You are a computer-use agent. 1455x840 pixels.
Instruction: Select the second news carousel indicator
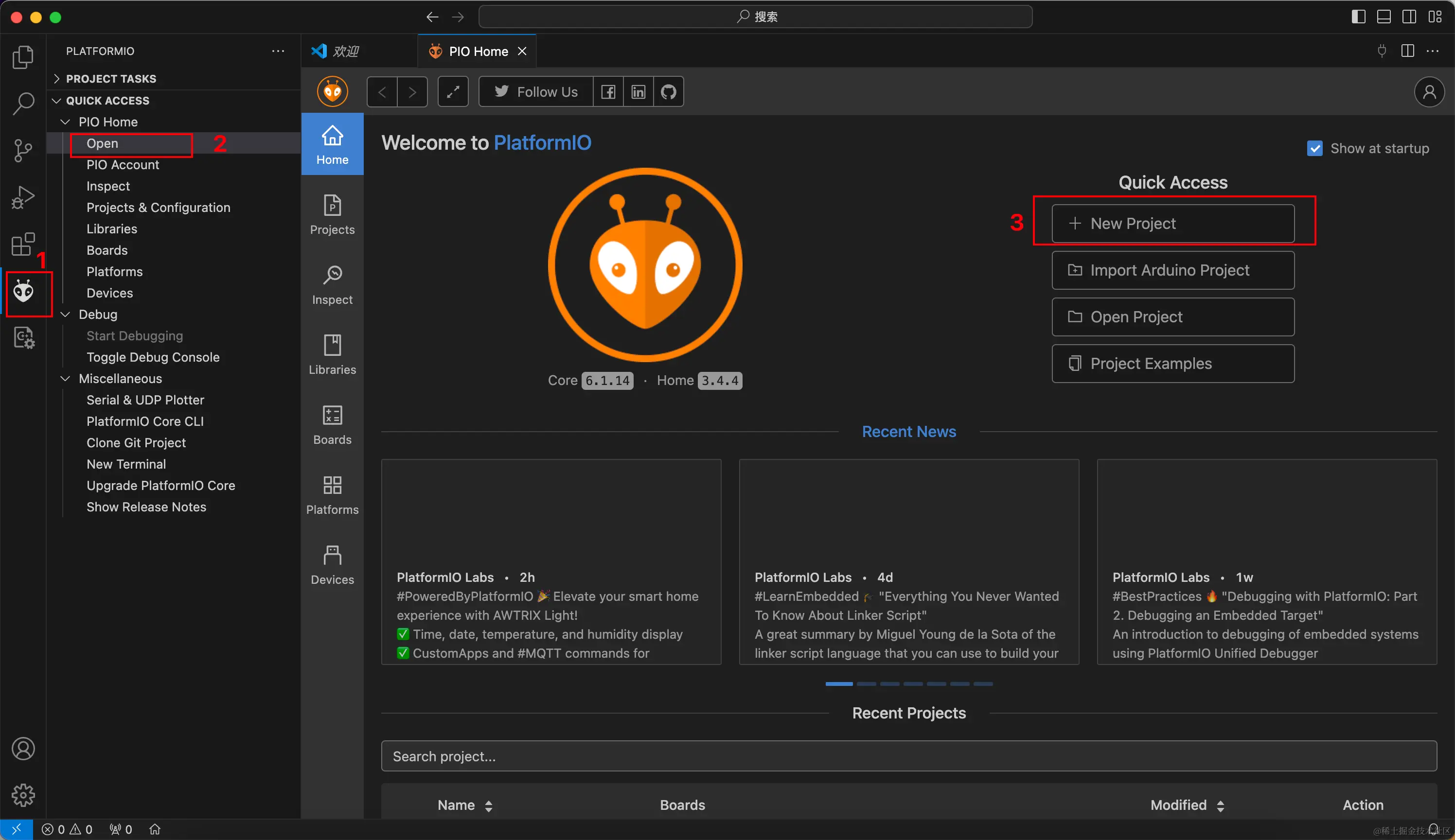tap(866, 683)
